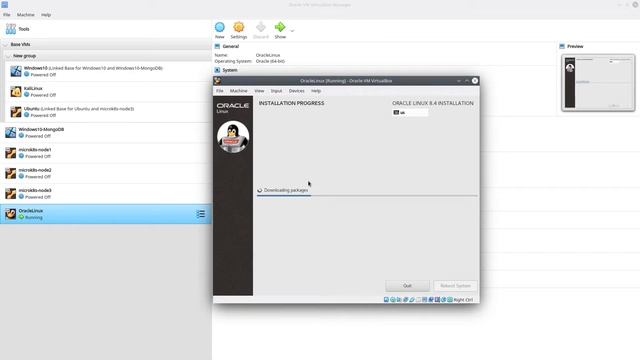Open Input menu in VM window
This screenshot has width=640, height=360.
click(x=276, y=91)
